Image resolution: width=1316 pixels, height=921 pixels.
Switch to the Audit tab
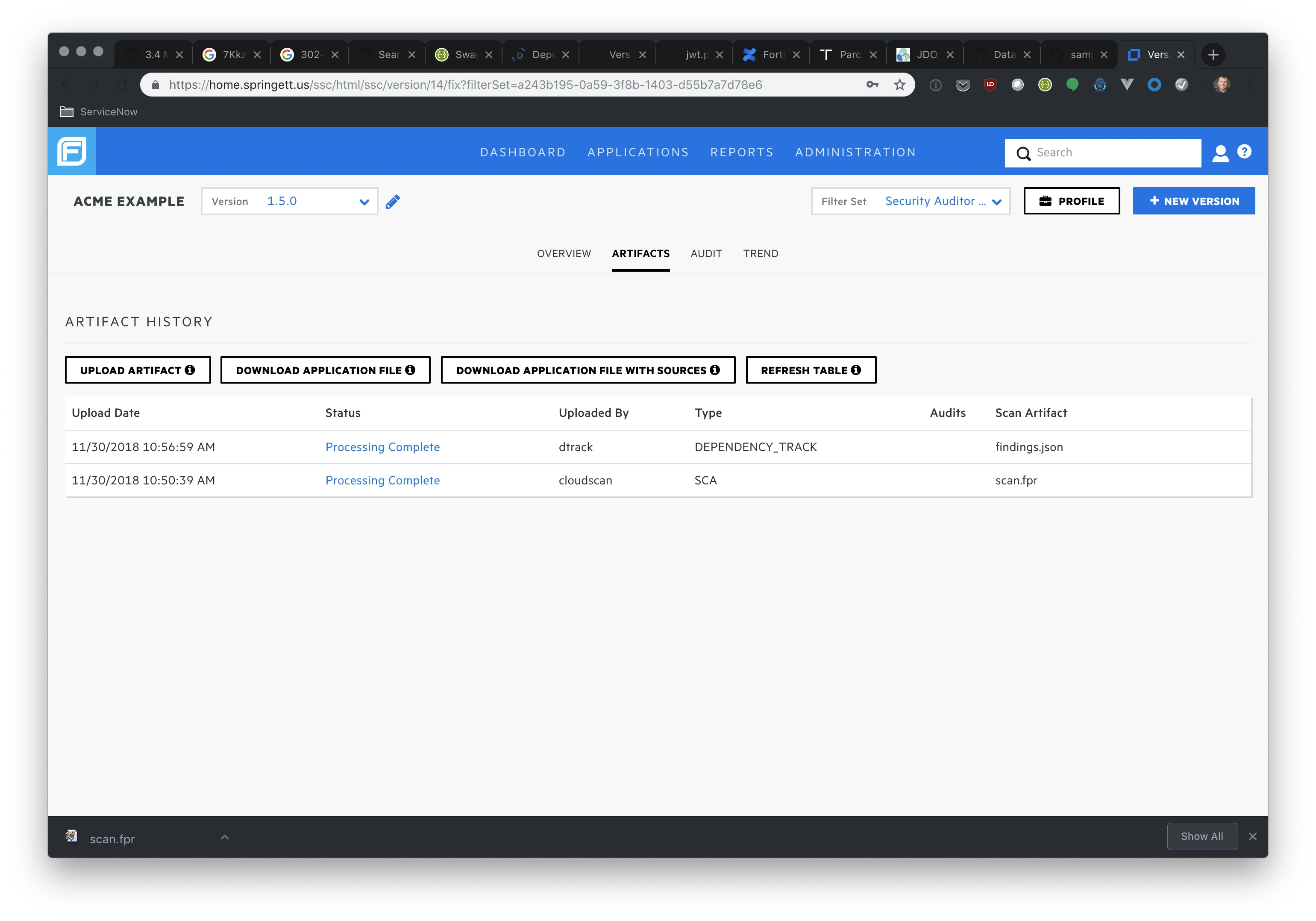(705, 253)
